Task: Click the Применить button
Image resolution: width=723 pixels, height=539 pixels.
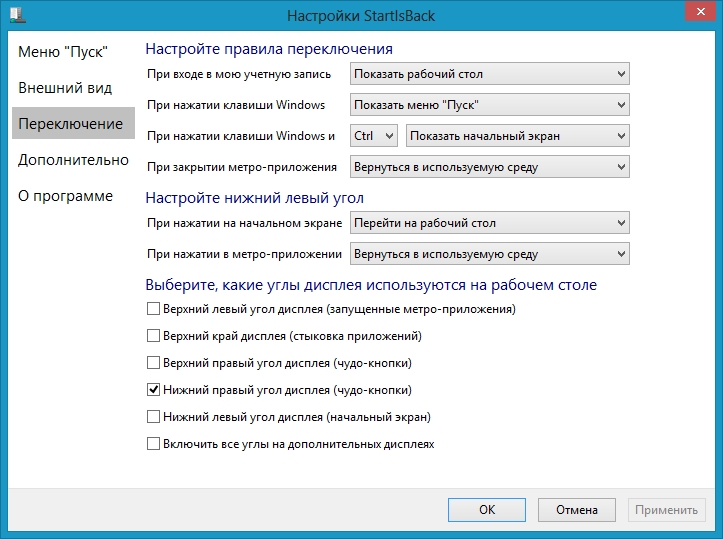Action: 666,509
